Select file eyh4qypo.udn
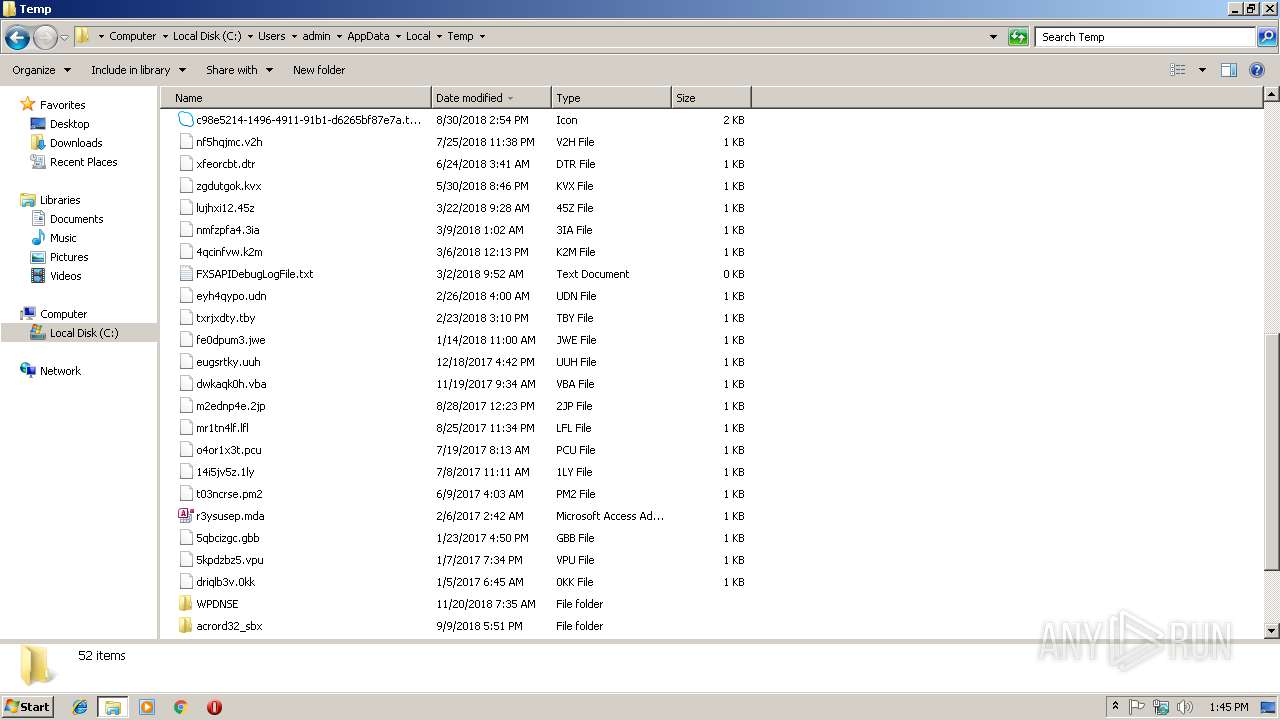Screen dimensions: 1280x720 (231, 296)
